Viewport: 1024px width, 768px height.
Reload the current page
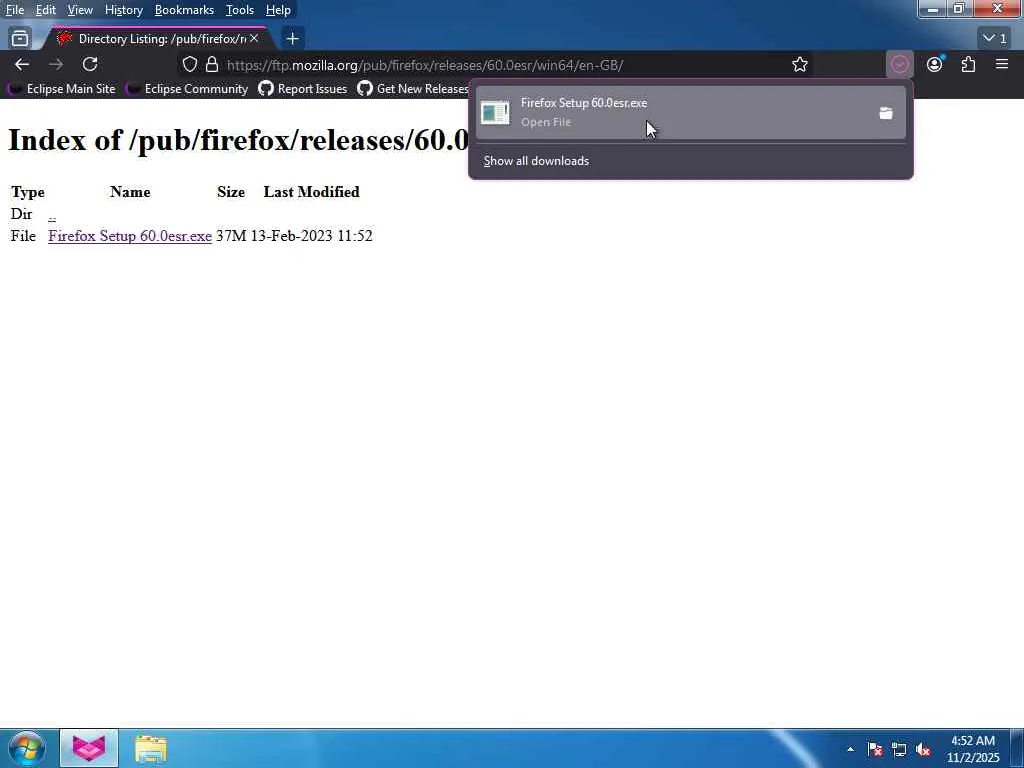90,64
